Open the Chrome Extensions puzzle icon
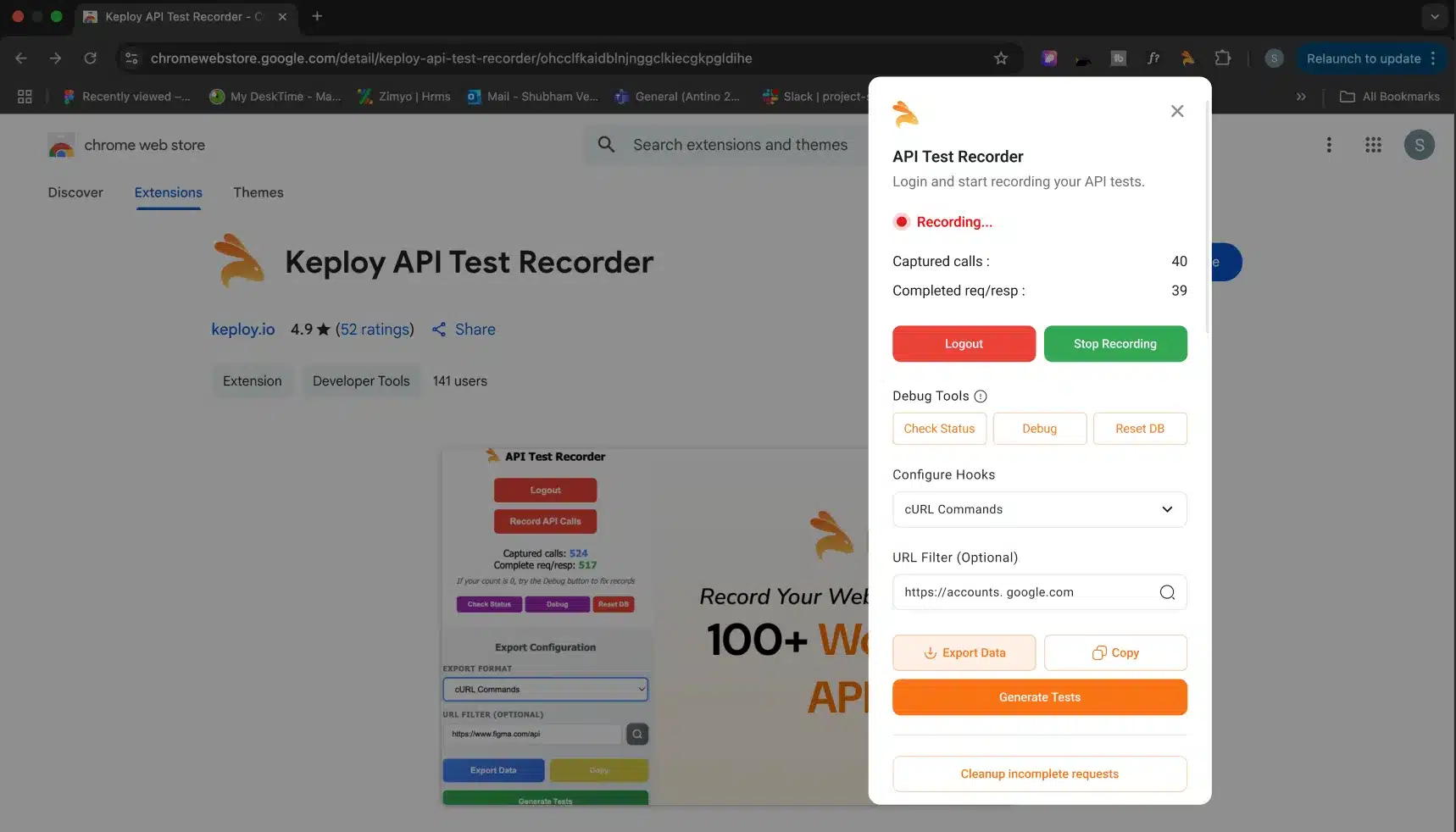1456x832 pixels. (1222, 58)
